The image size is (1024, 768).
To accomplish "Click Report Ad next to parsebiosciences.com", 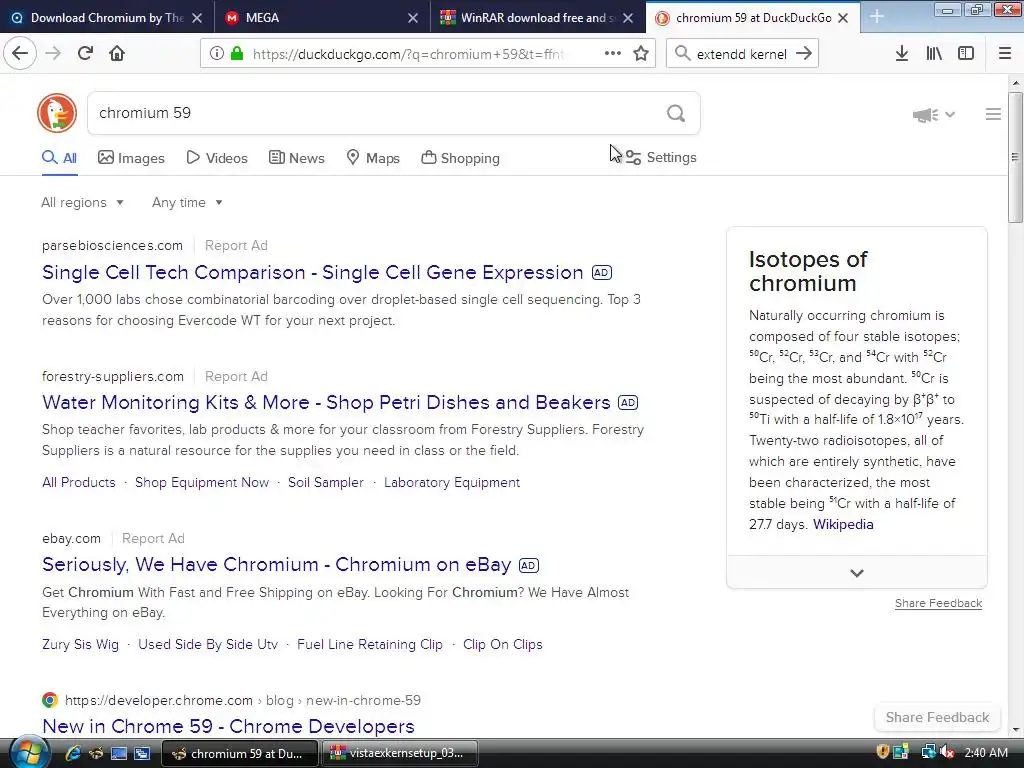I will [236, 246].
